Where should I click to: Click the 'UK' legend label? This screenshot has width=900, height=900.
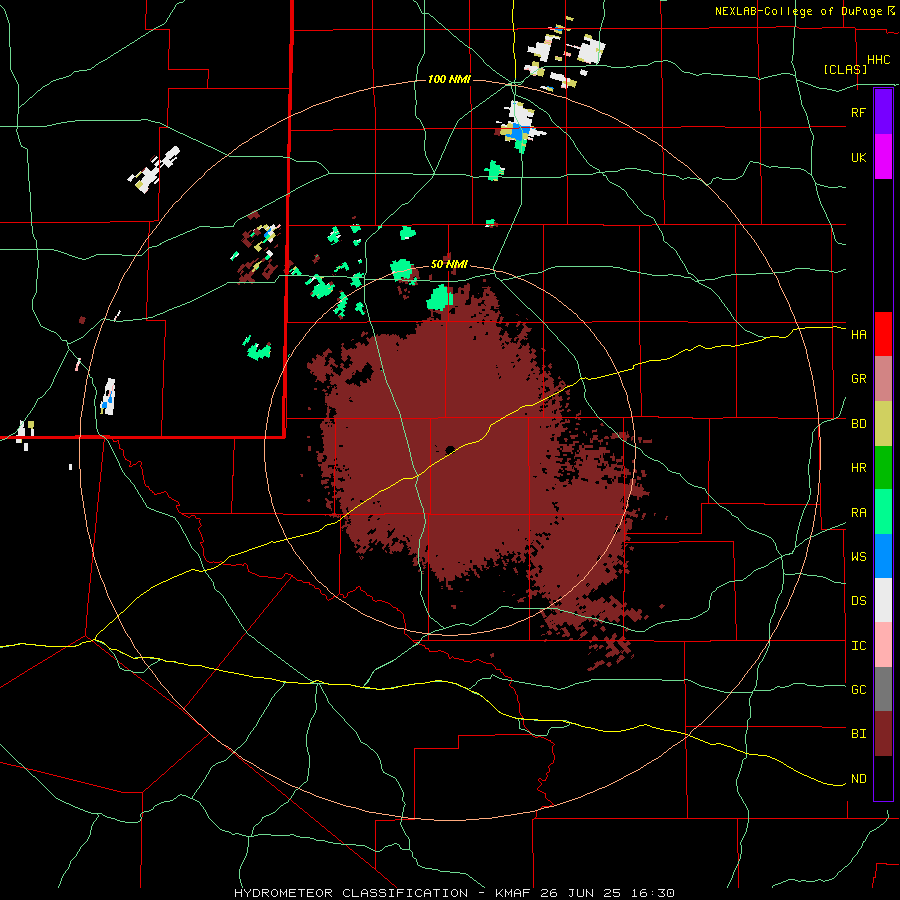click(858, 158)
